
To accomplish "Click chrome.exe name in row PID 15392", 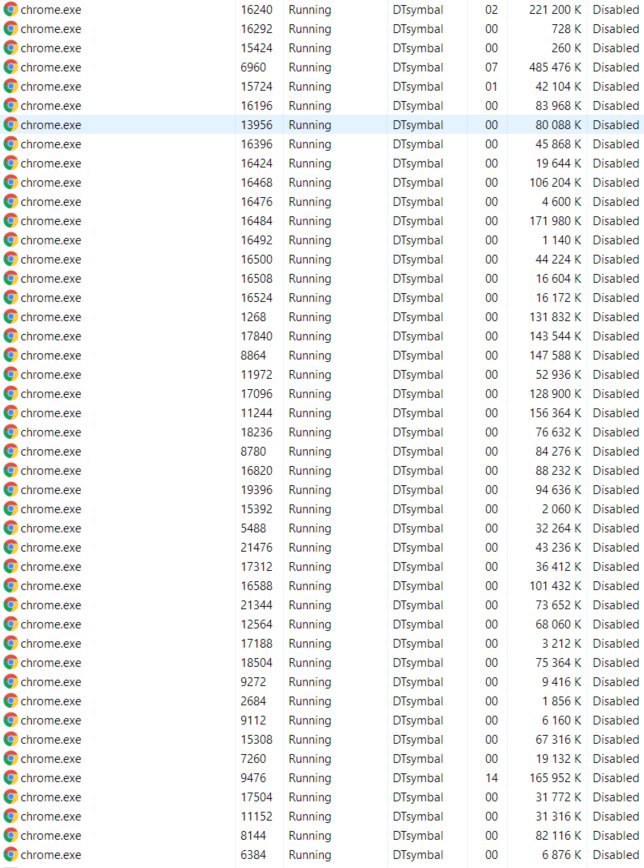I will point(51,509).
